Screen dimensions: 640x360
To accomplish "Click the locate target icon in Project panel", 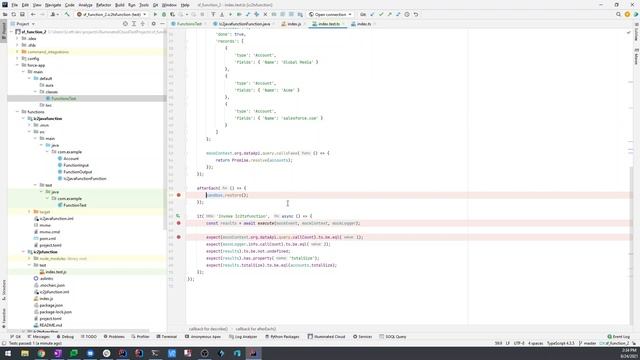I will coord(125,24).
